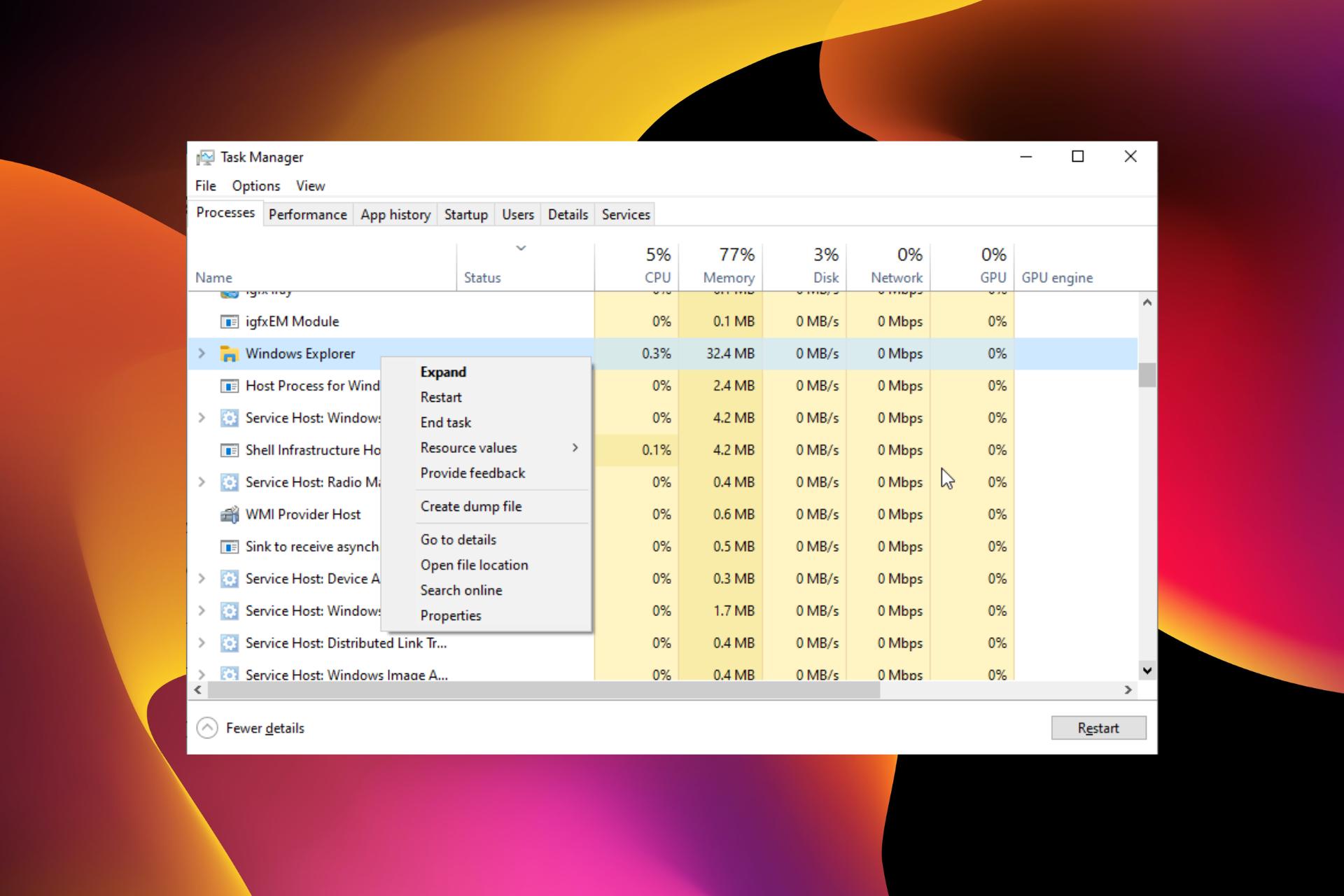Click the Restart button at bottom right
The width and height of the screenshot is (1344, 896).
point(1098,728)
